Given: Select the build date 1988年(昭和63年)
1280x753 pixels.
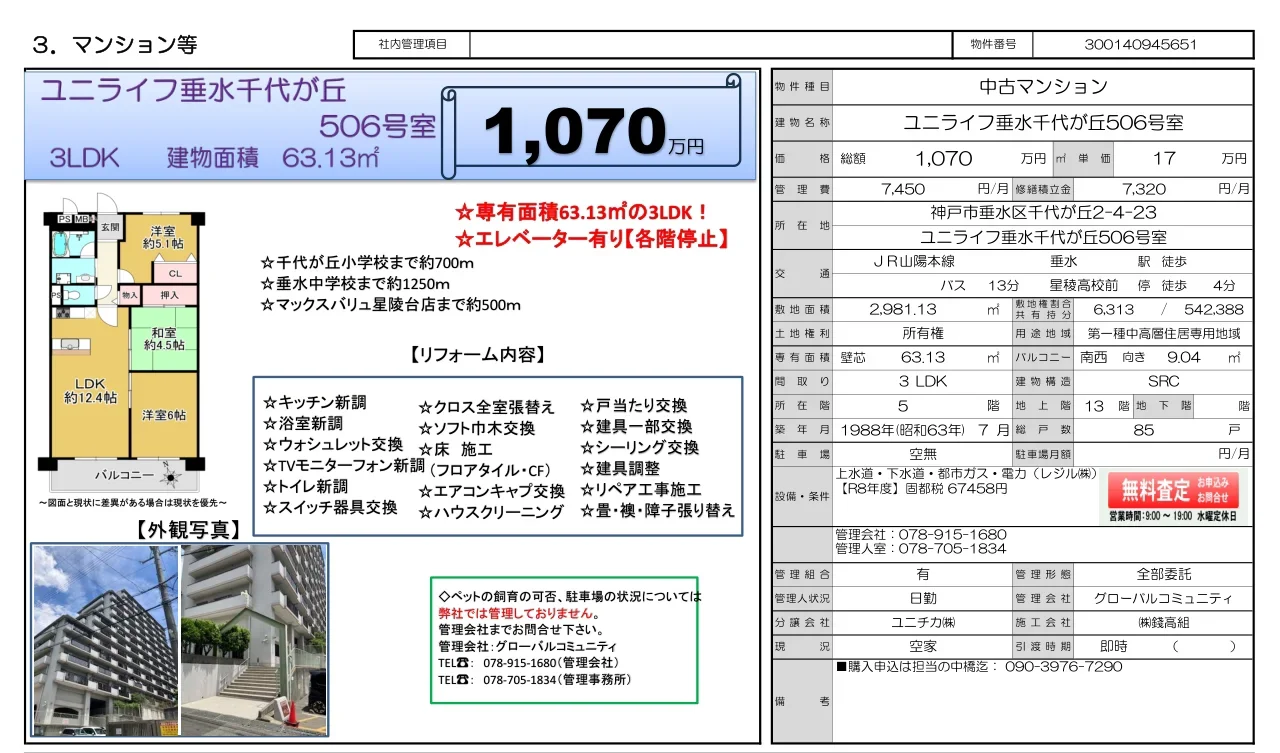Looking at the screenshot, I should click(x=904, y=430).
